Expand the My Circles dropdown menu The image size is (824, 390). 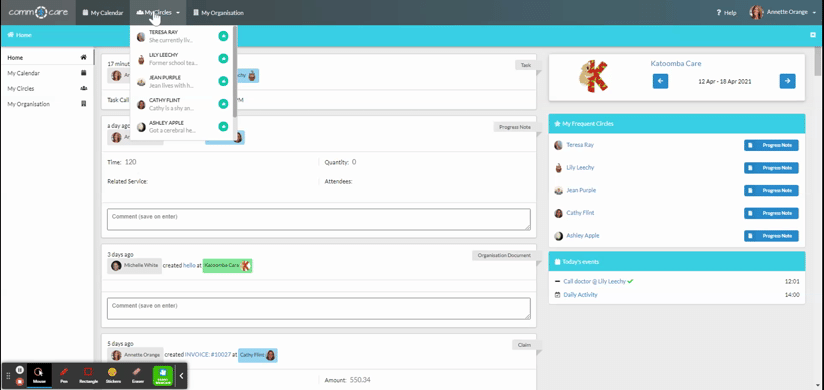pyautogui.click(x=158, y=13)
